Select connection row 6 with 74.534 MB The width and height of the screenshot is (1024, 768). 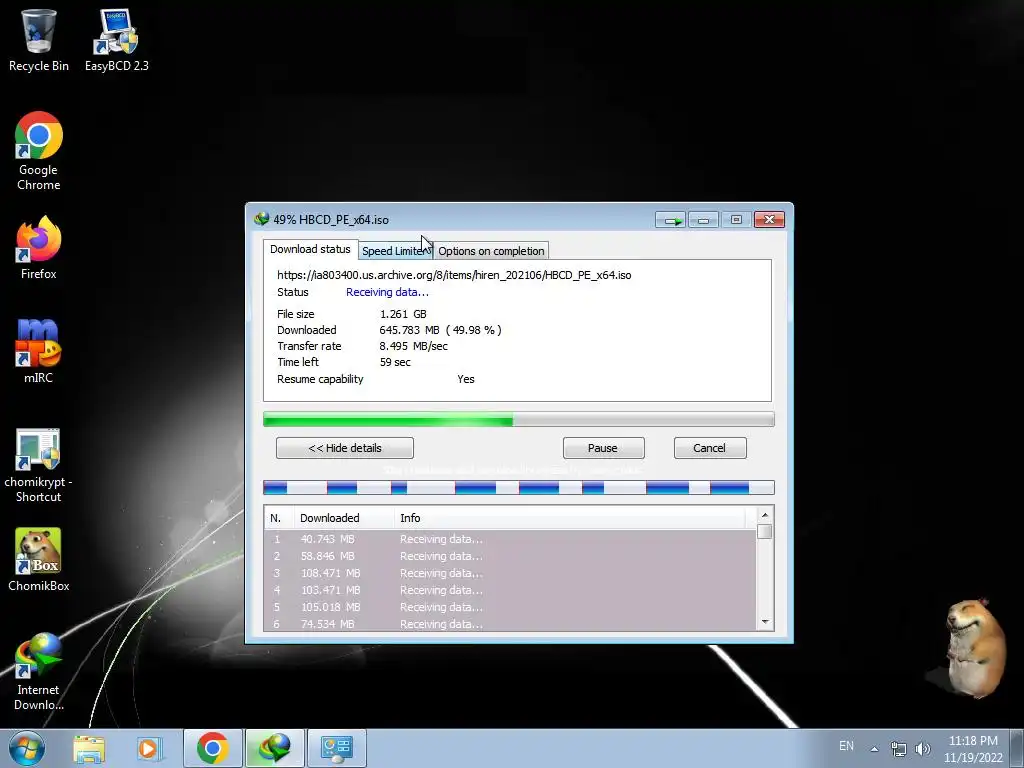point(510,624)
